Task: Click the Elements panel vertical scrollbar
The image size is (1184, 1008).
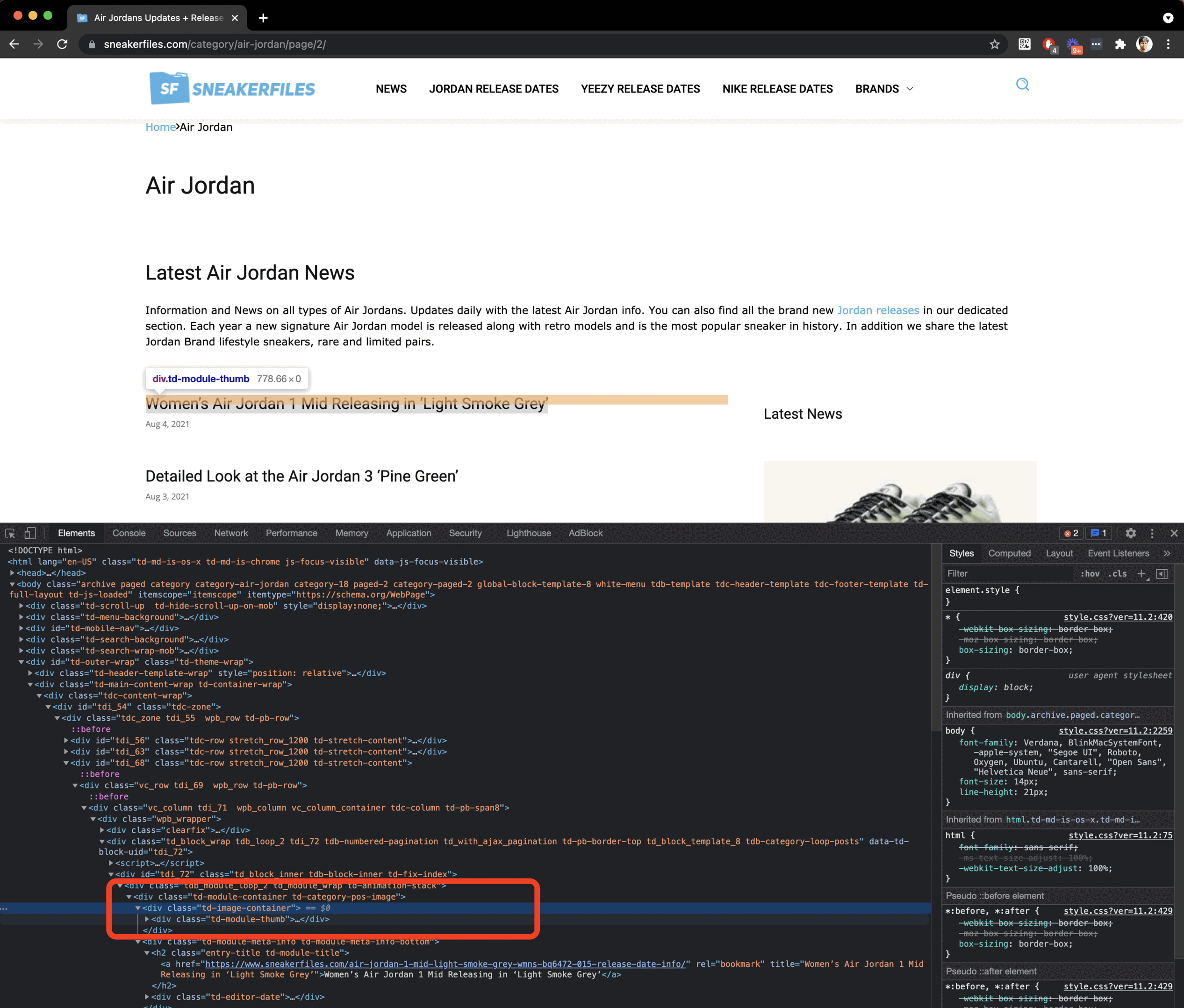Action: (x=936, y=636)
